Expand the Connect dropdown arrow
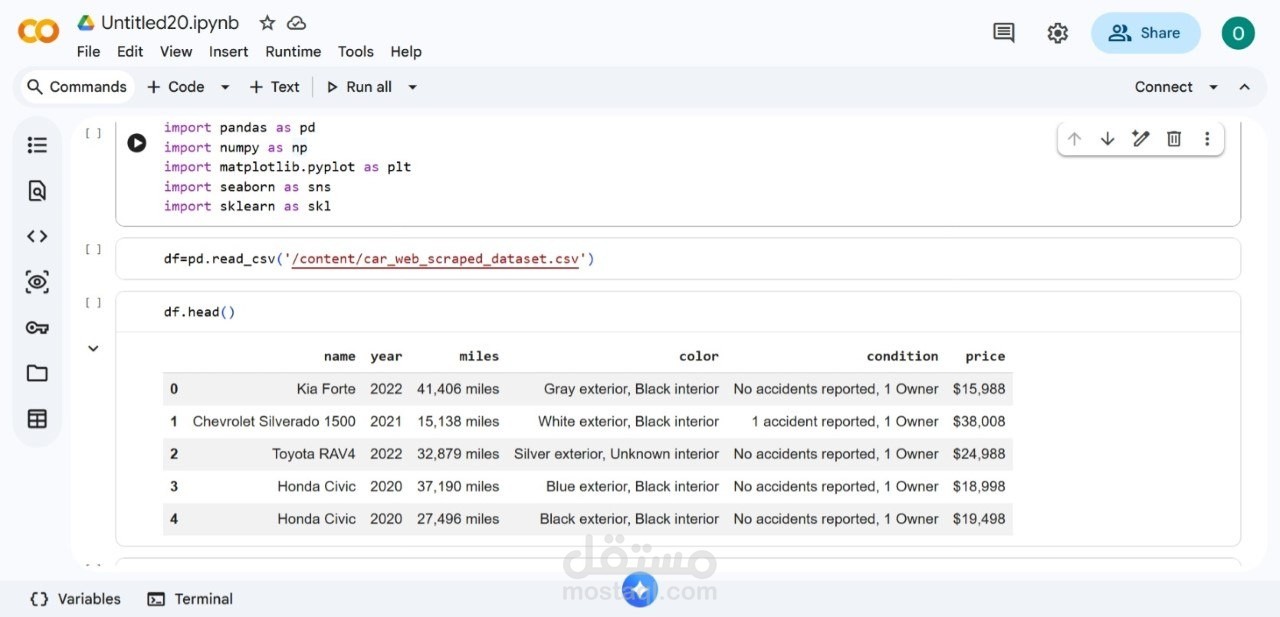The width and height of the screenshot is (1280, 617). 1213,87
